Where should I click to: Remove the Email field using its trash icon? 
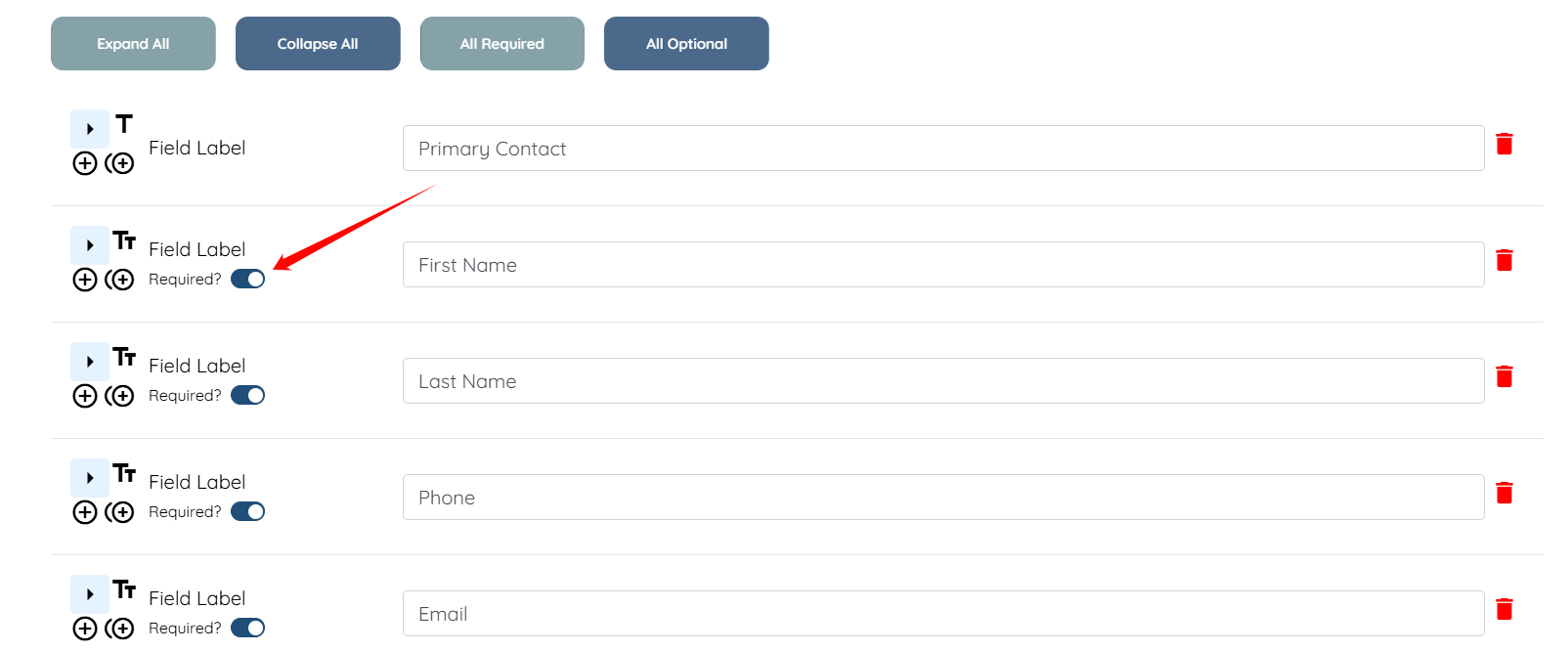pyautogui.click(x=1504, y=610)
